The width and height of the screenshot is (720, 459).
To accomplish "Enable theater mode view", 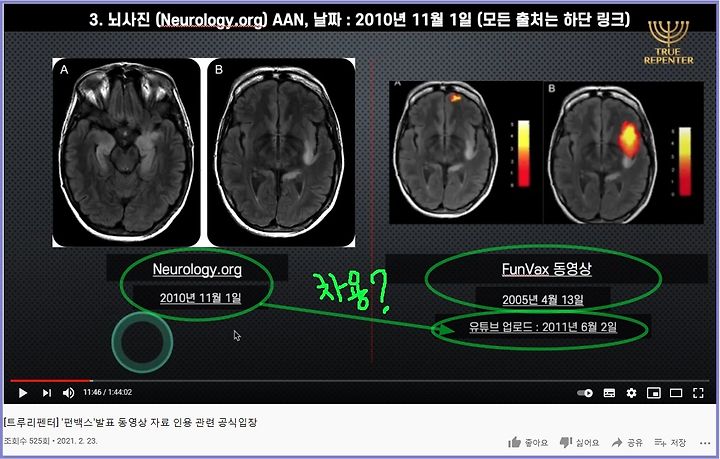I will point(676,393).
